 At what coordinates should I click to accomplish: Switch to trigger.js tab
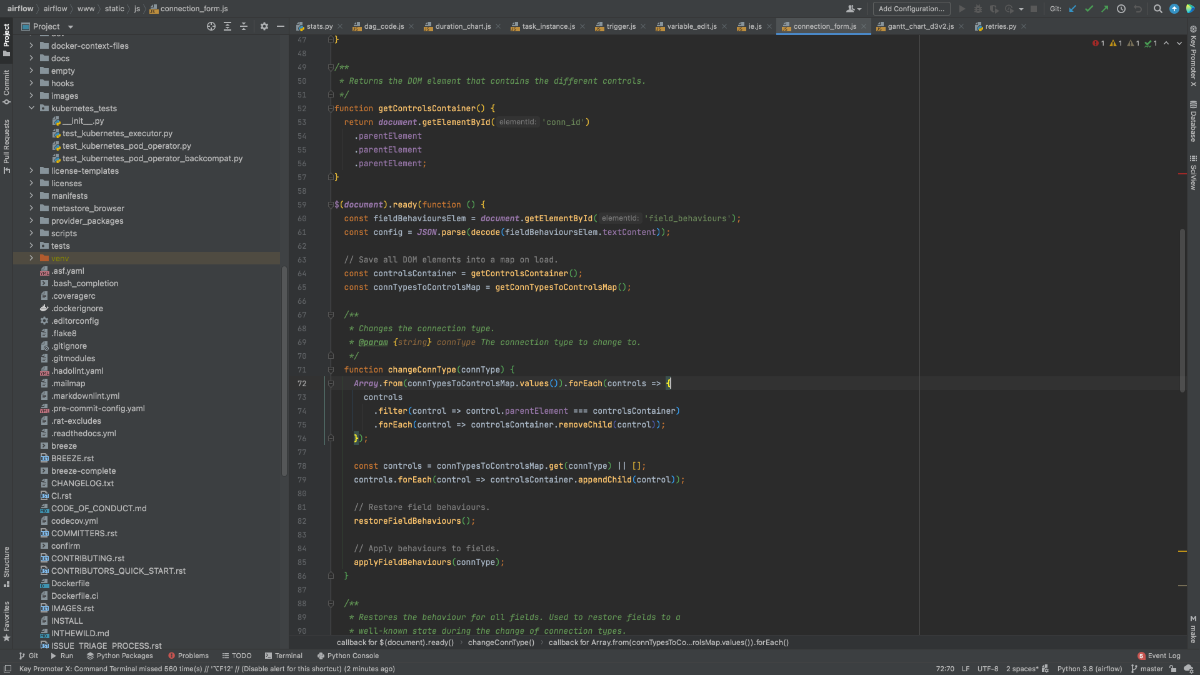pos(623,26)
